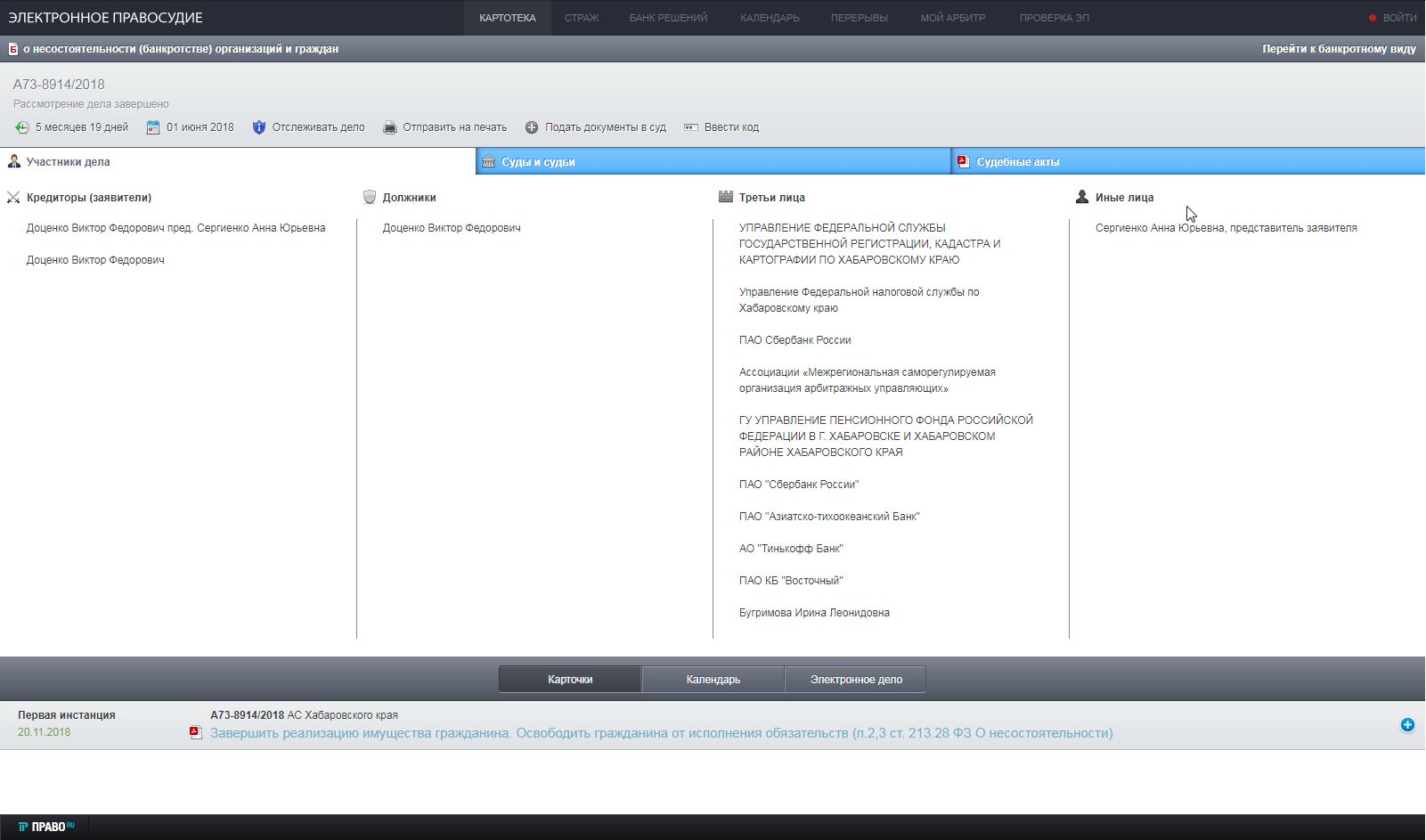Open Банк решений in top menu

pyautogui.click(x=668, y=18)
